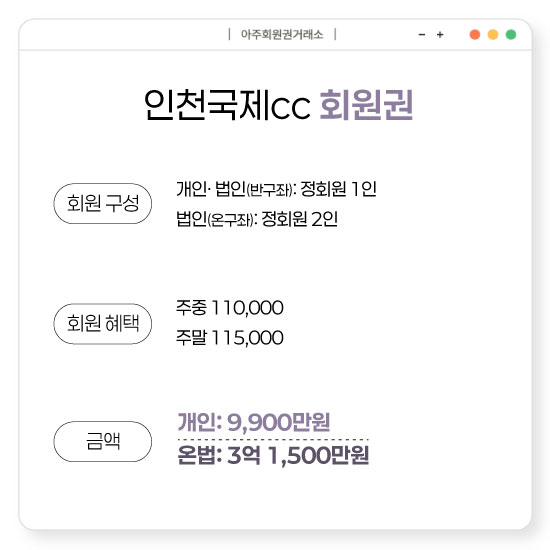Click the 개인: 9,900만원 price text
Screen dimensions: 550x550
[x=254, y=422]
